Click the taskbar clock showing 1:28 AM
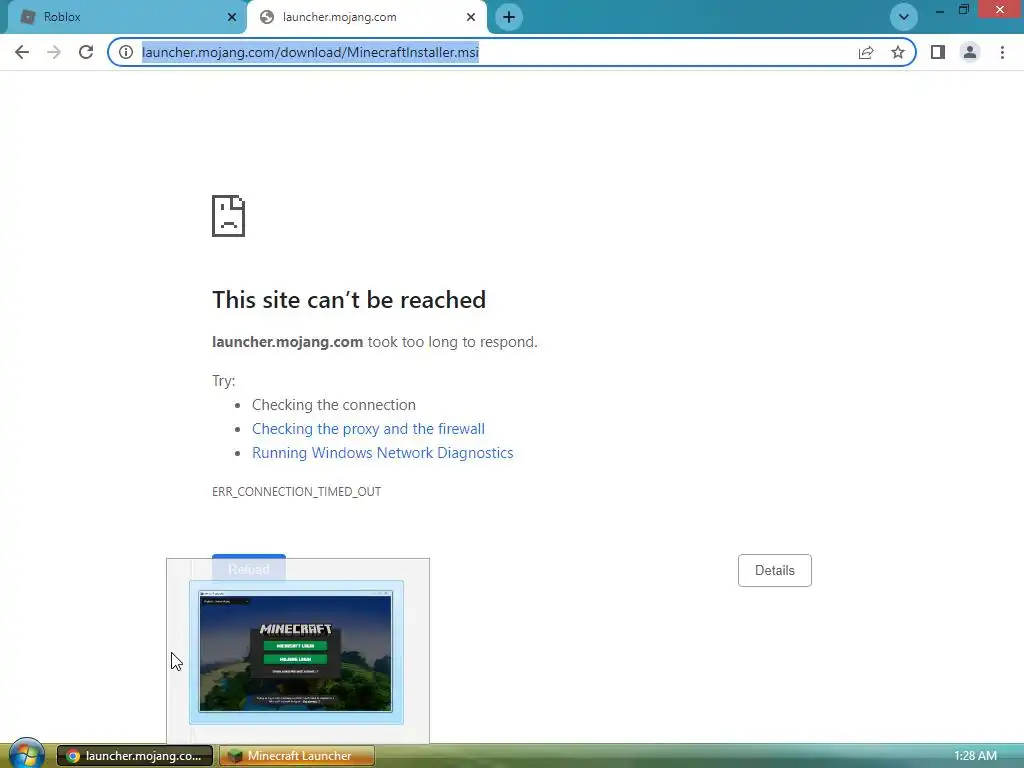1024x768 pixels. coord(975,756)
